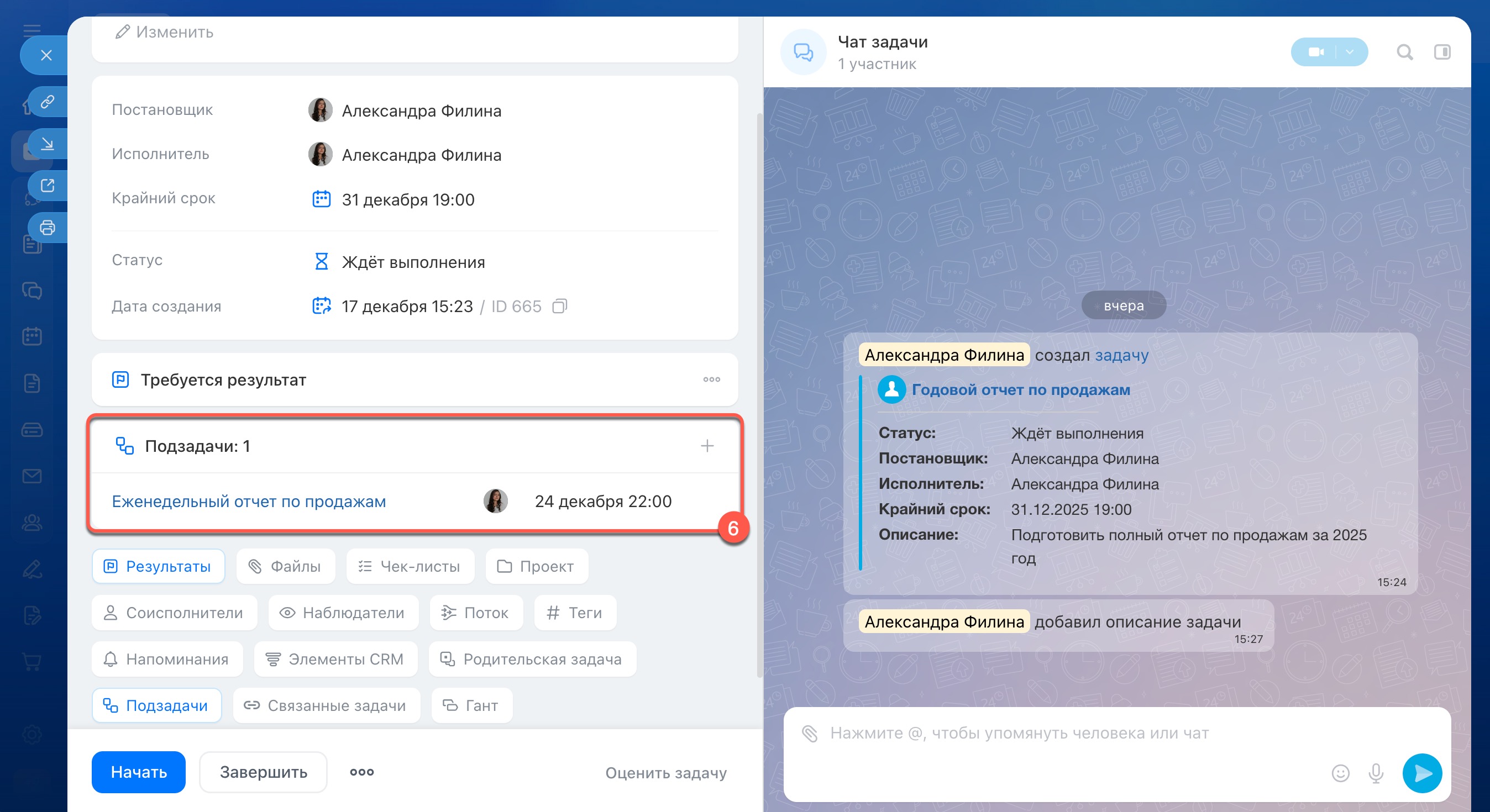This screenshot has width=1490, height=812.
Task: Search in the task chat
Action: pyautogui.click(x=1404, y=52)
